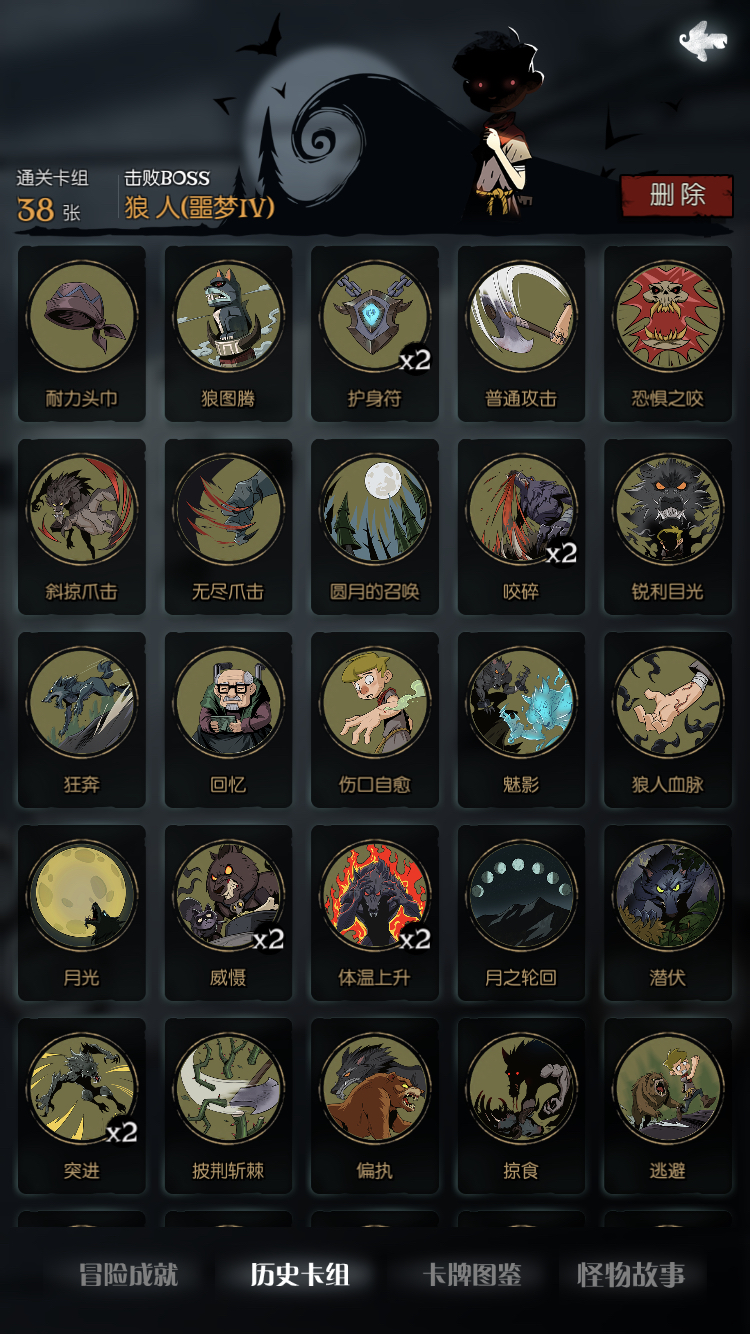Screen dimensions: 750x1334
Task: Open the 卡牌图鉴 tab
Action: click(x=472, y=1275)
